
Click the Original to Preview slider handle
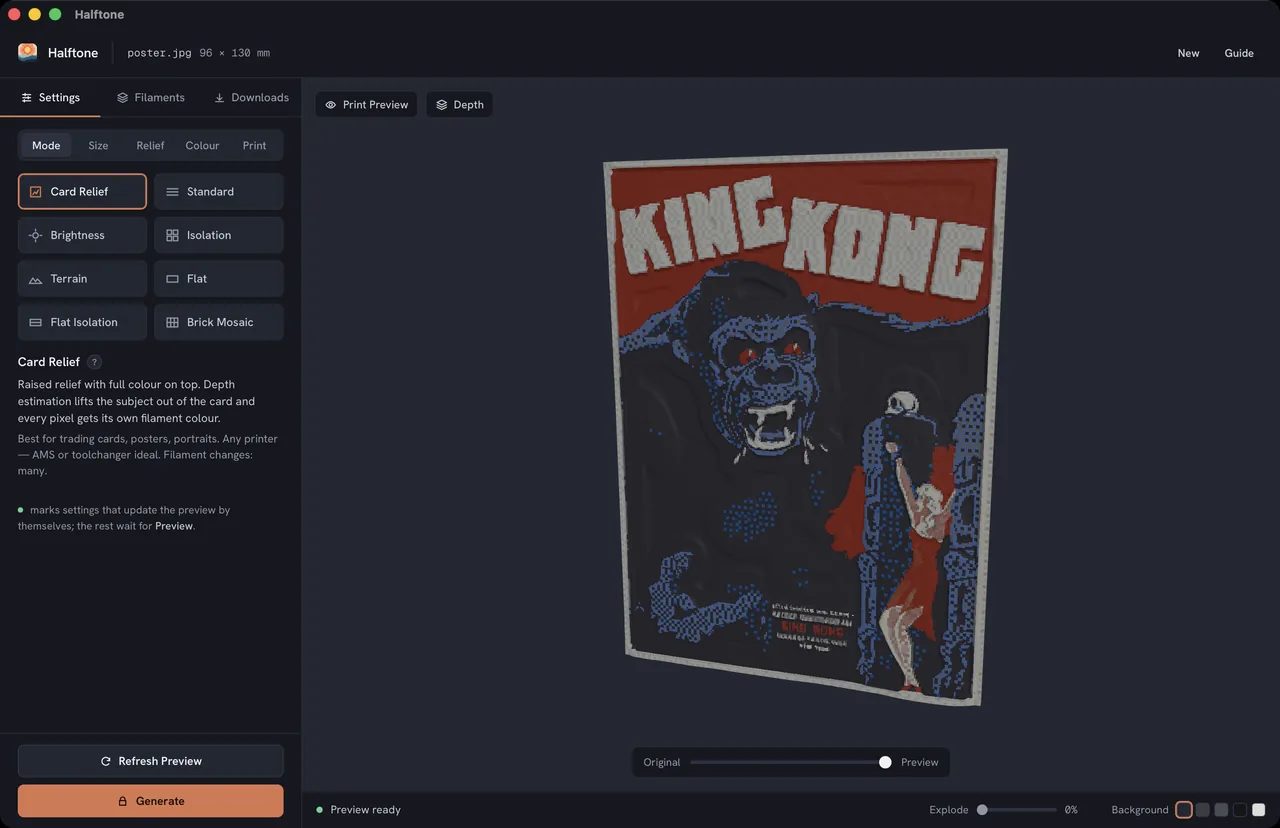(x=885, y=762)
